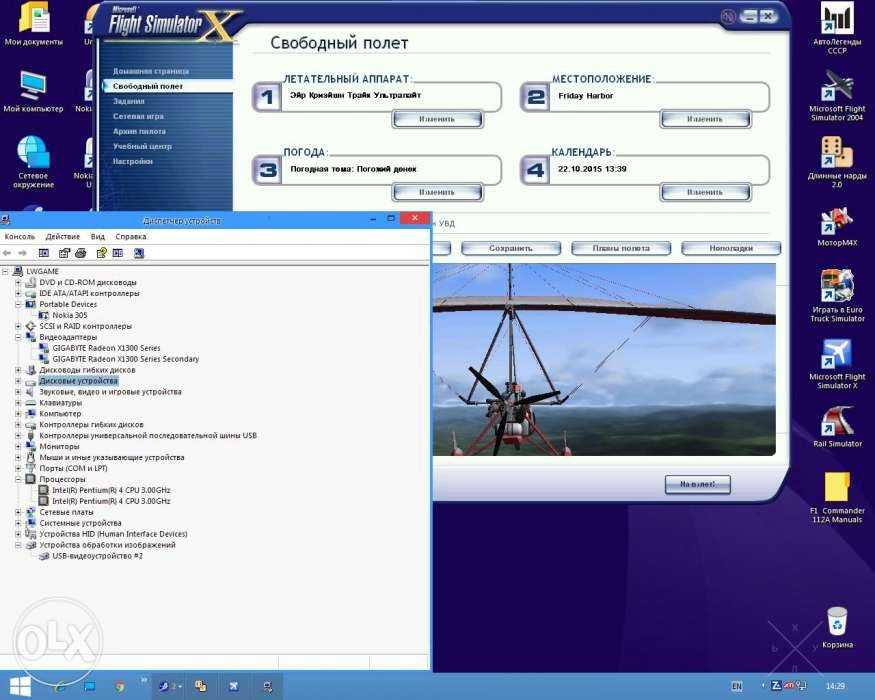Image resolution: width=875 pixels, height=700 pixels.
Task: Open Сетевая игра in Flight Simulator sidebar
Action: 139,117
